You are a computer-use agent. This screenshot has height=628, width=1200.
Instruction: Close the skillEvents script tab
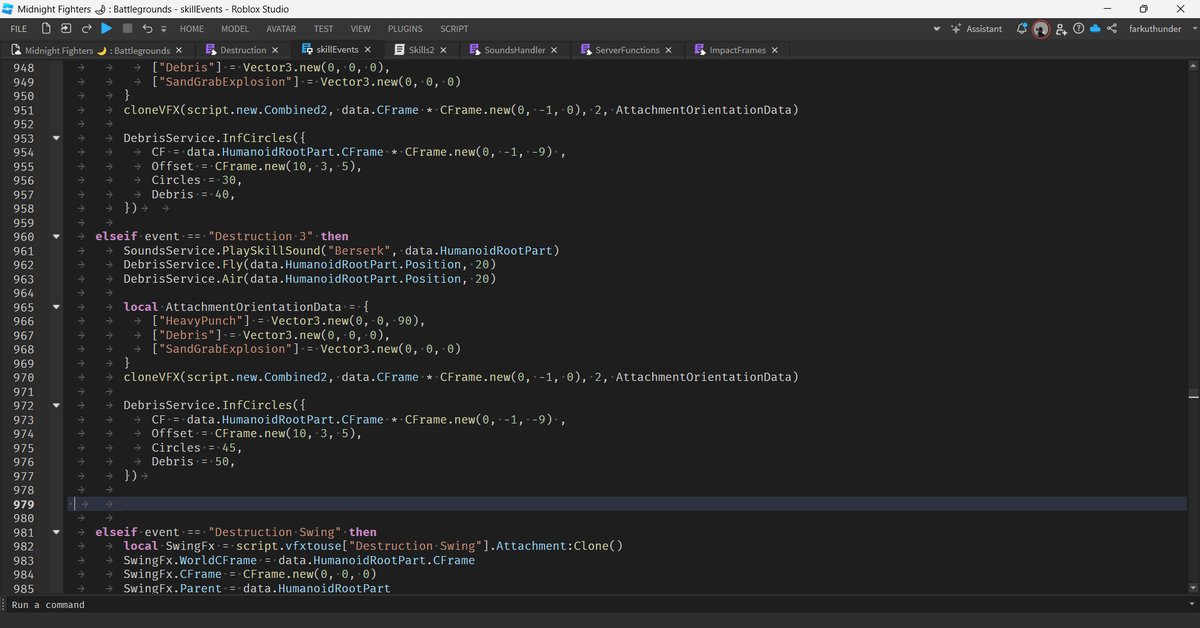tap(368, 50)
